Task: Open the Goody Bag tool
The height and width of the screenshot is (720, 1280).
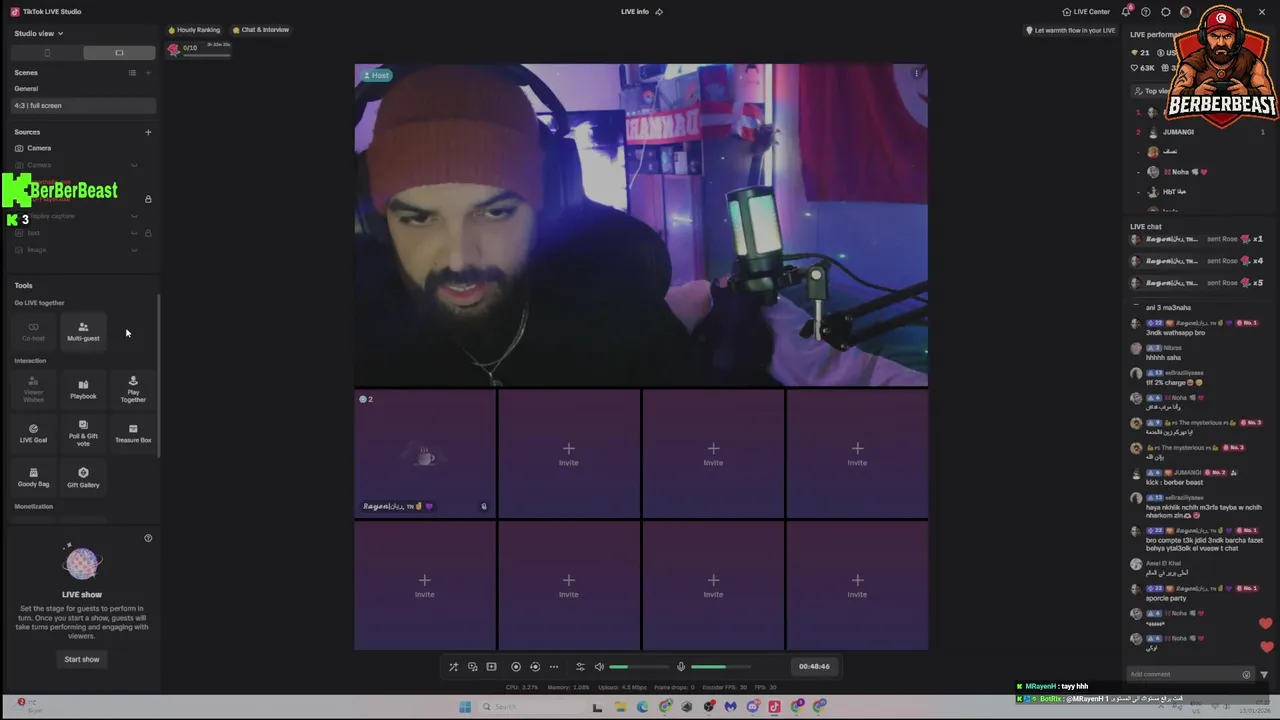Action: [x=33, y=477]
